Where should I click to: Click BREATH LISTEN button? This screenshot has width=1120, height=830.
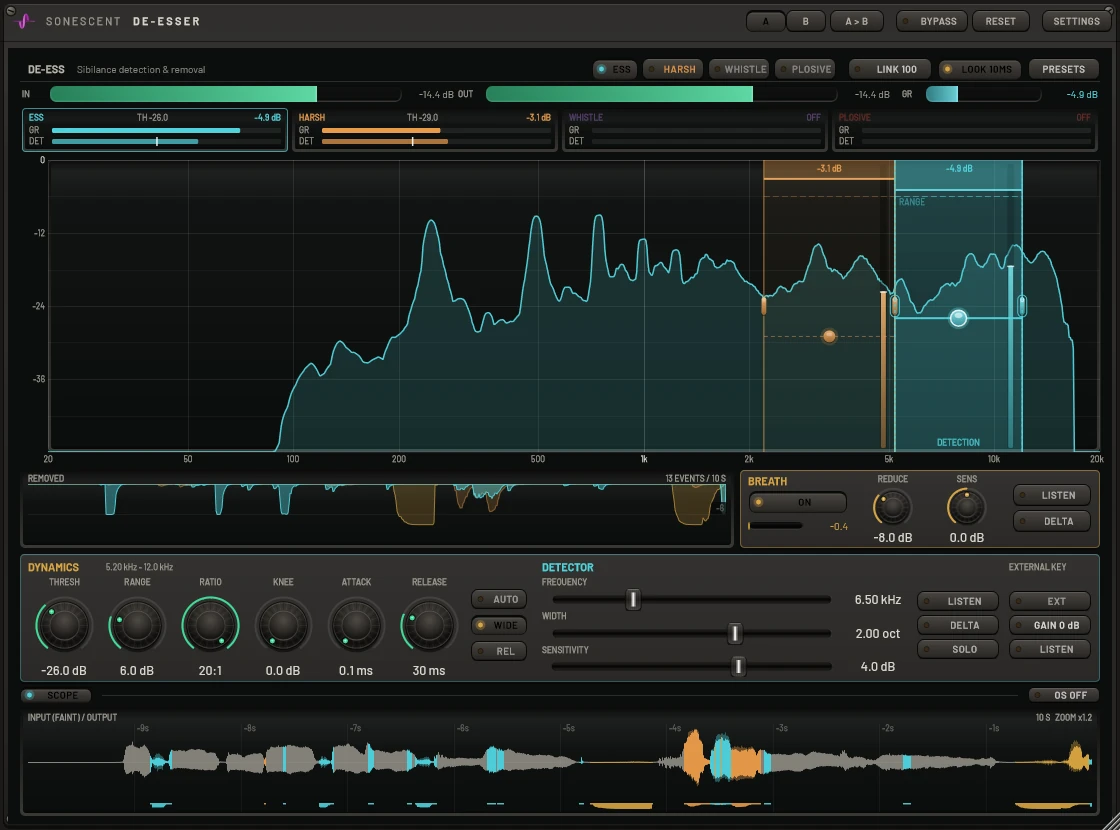tap(1051, 495)
